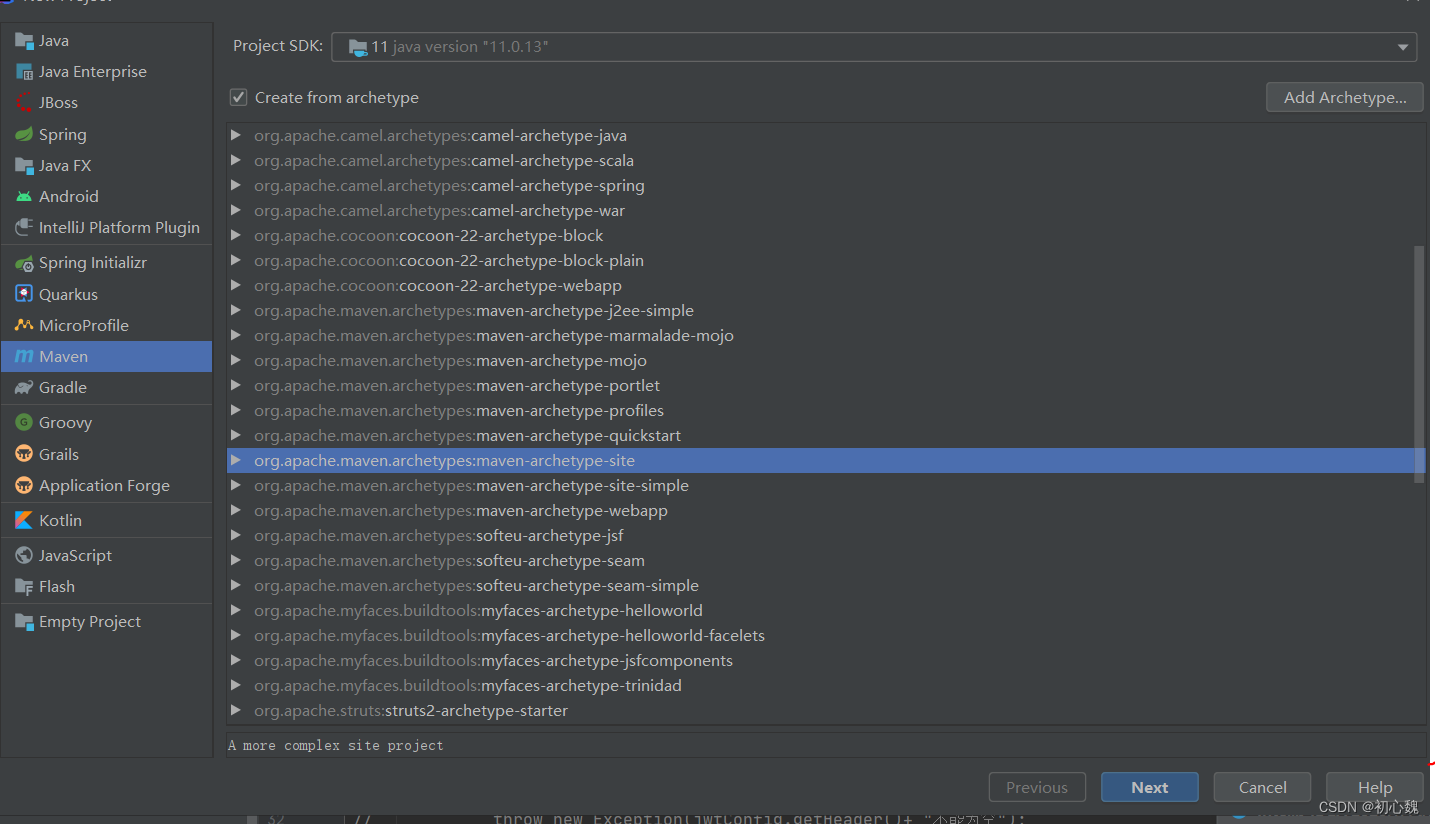
Task: Select myfaces-archetype-helloworld-facelets archetype
Action: 826,635
